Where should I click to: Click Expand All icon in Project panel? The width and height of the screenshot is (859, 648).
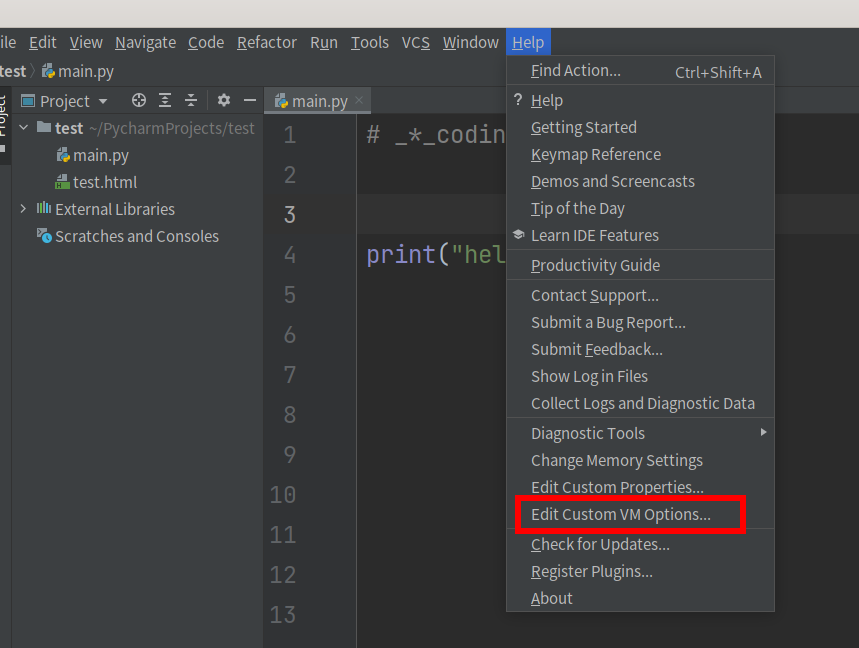(165, 100)
